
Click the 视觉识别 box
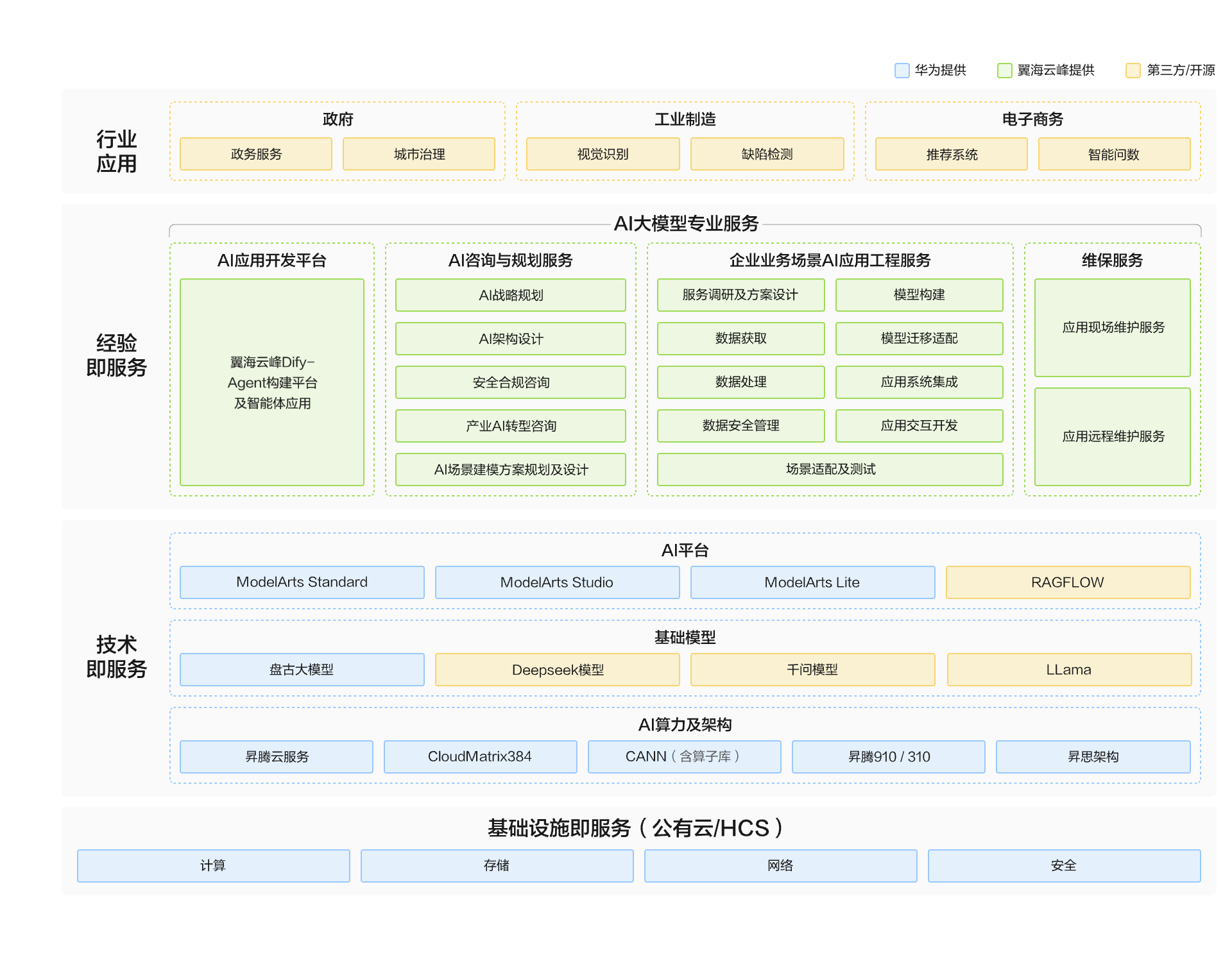[603, 154]
